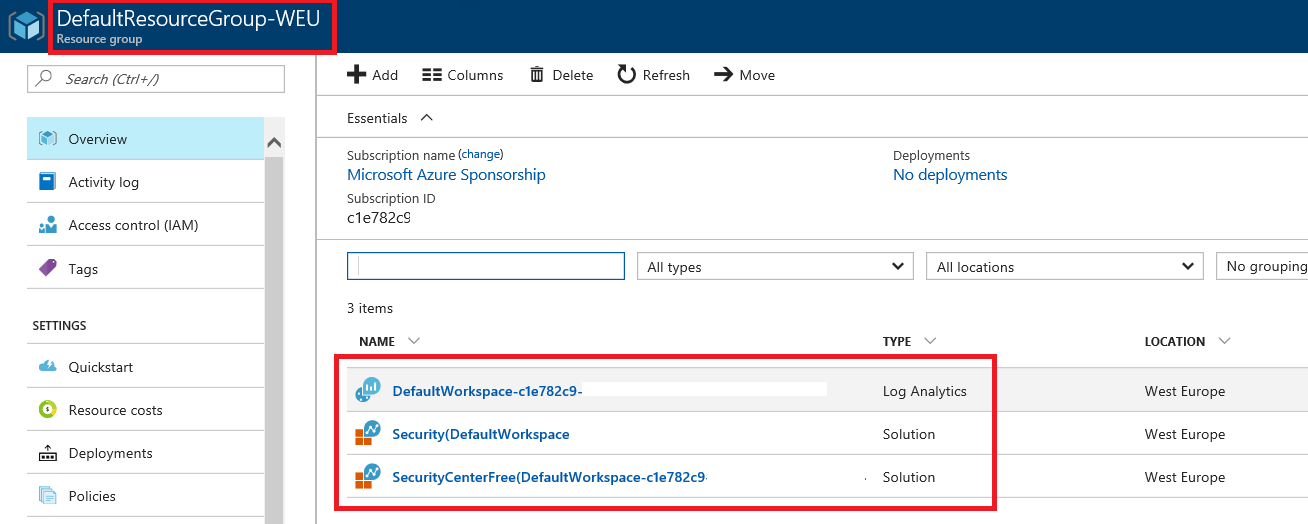
Task: Click the Log Analytics workspace row icon
Action: pos(368,391)
